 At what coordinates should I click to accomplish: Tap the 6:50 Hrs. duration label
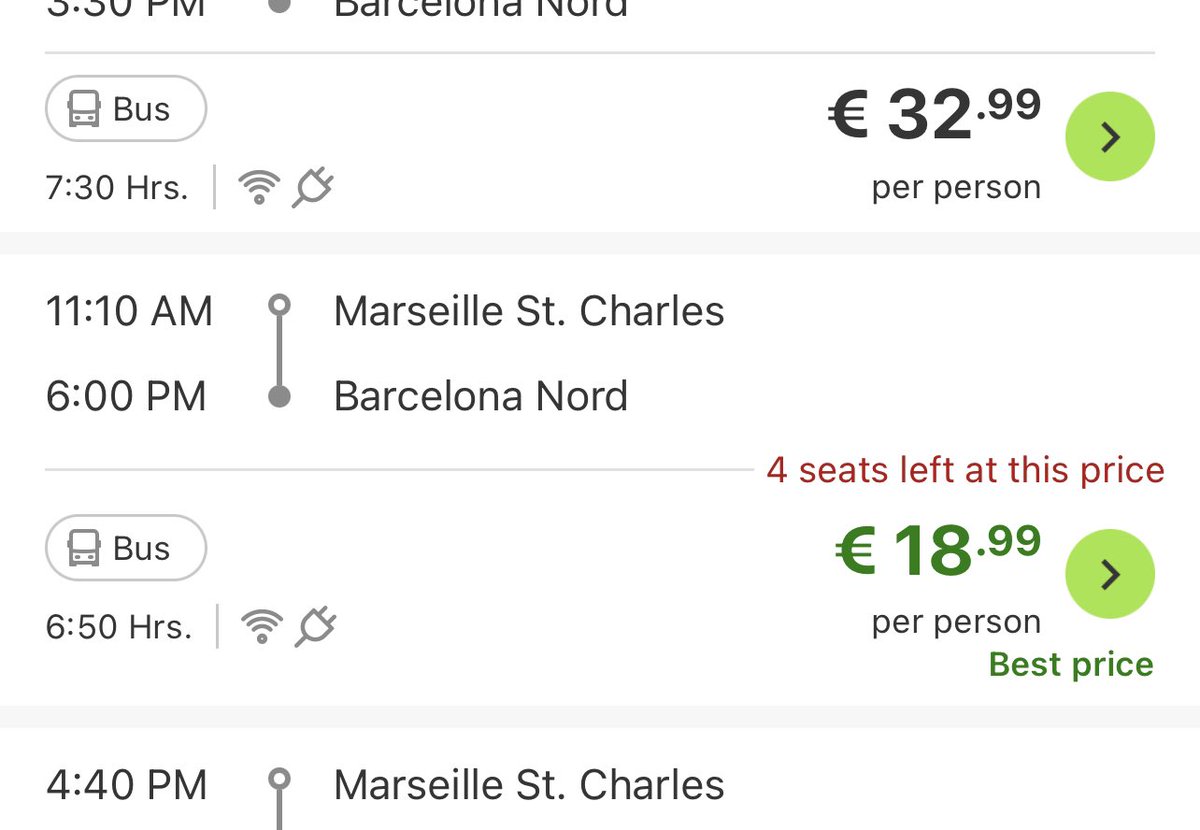coord(118,627)
